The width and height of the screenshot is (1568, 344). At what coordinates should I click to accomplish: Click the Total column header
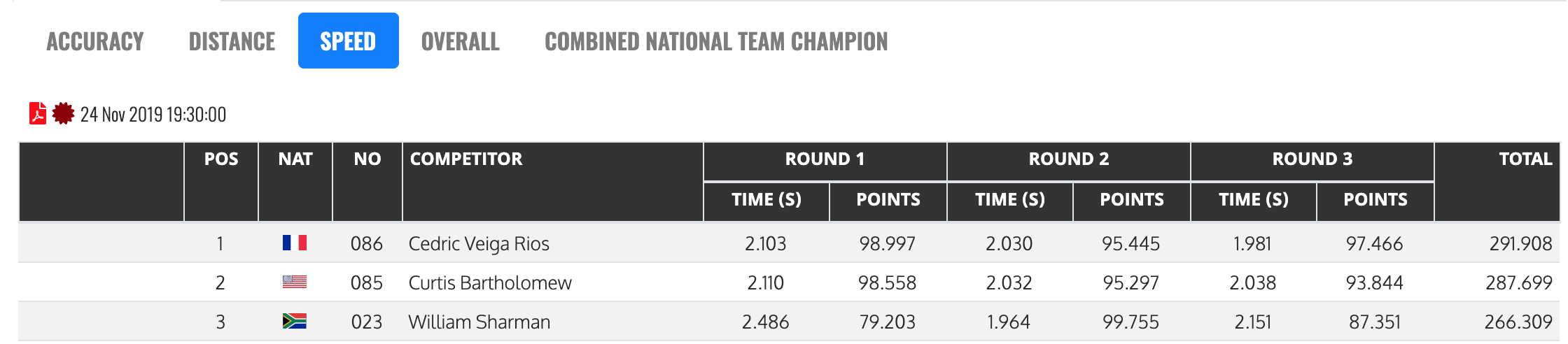point(1525,159)
